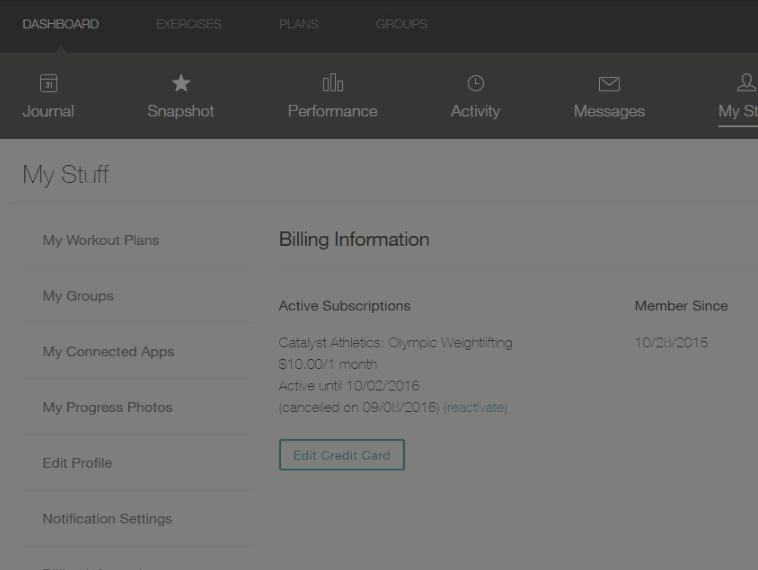
Task: Click the Catalyst Athletics subscription name
Action: 395,343
